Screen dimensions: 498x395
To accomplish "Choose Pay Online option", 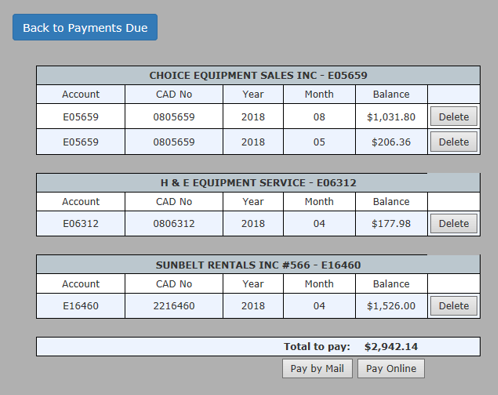I will [x=391, y=368].
